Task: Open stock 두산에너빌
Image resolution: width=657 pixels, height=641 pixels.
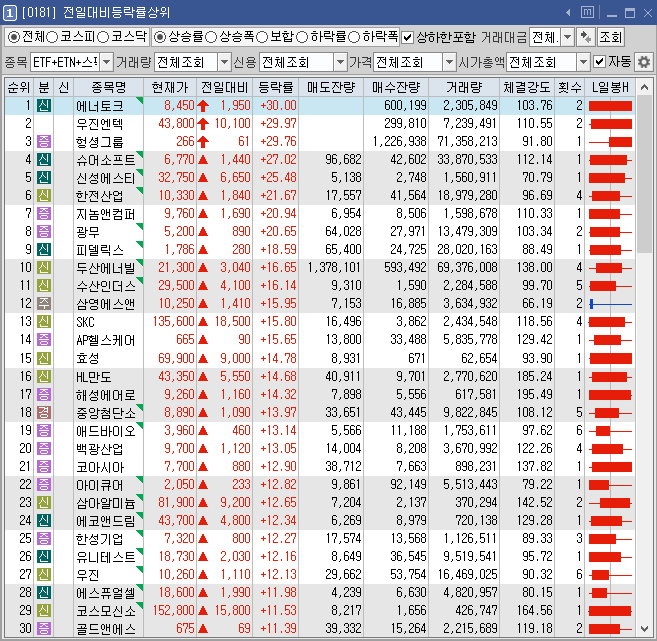Action: tap(106, 268)
